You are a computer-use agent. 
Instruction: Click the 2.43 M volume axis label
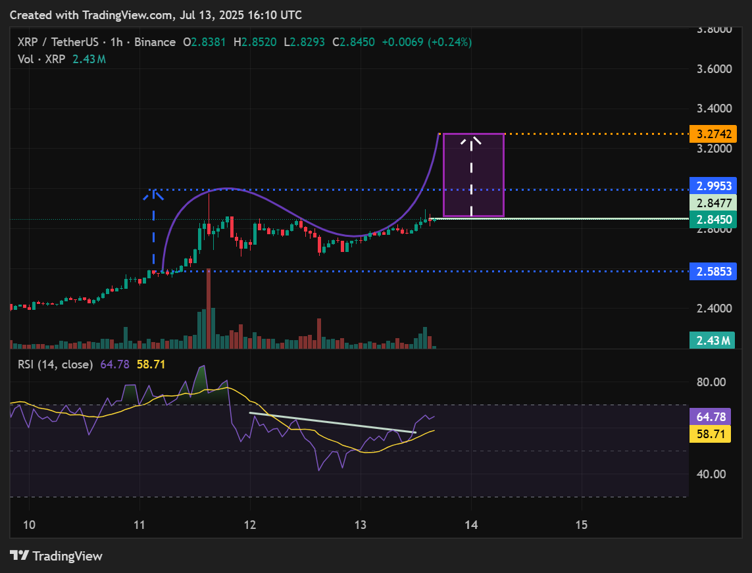pos(712,342)
